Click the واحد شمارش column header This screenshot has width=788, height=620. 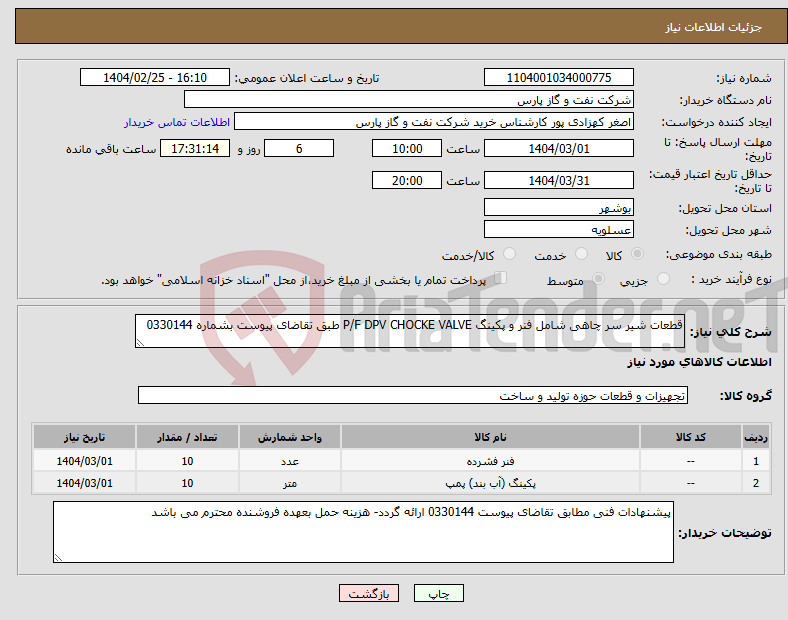pyautogui.click(x=290, y=437)
